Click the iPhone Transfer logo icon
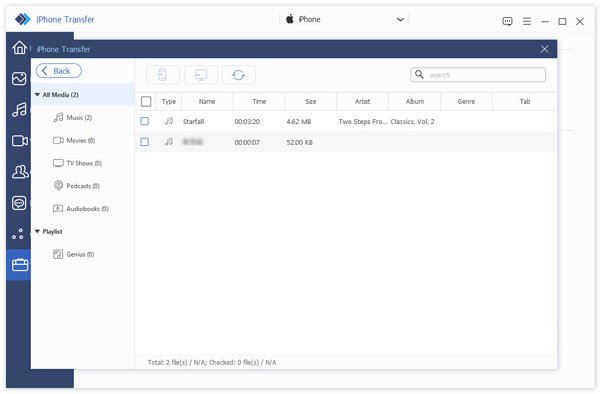 22,19
